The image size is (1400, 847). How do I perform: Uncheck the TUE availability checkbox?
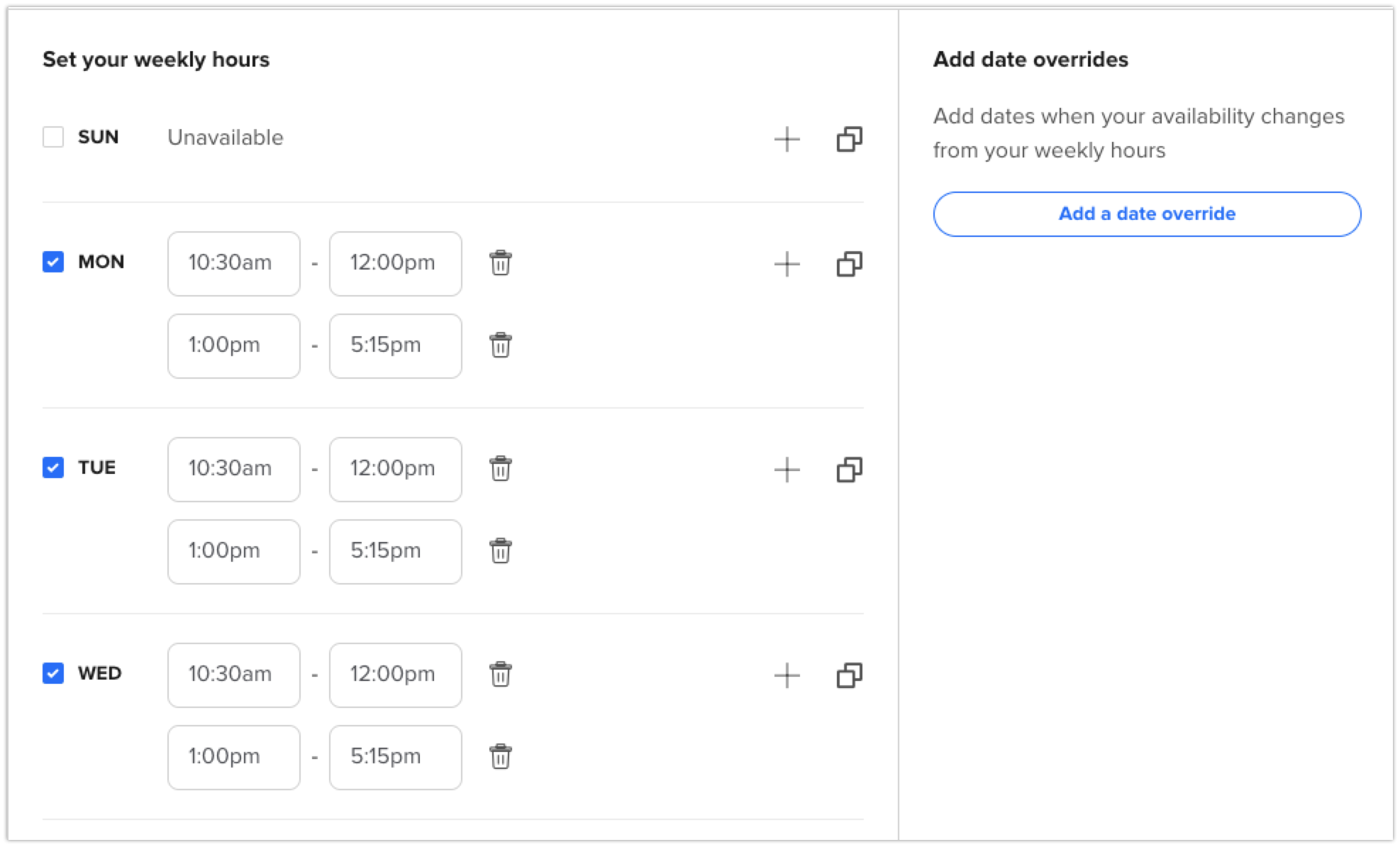(x=53, y=467)
